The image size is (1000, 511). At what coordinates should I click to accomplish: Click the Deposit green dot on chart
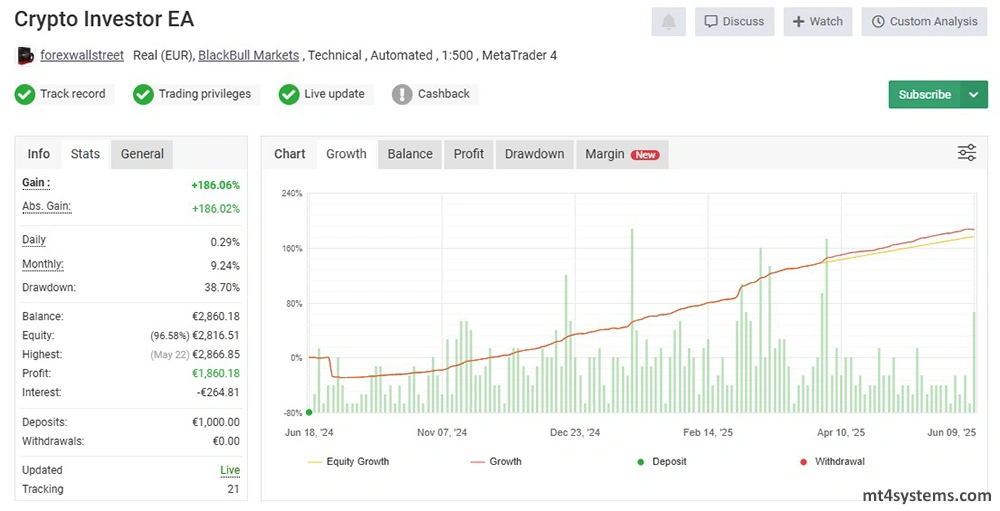point(309,413)
